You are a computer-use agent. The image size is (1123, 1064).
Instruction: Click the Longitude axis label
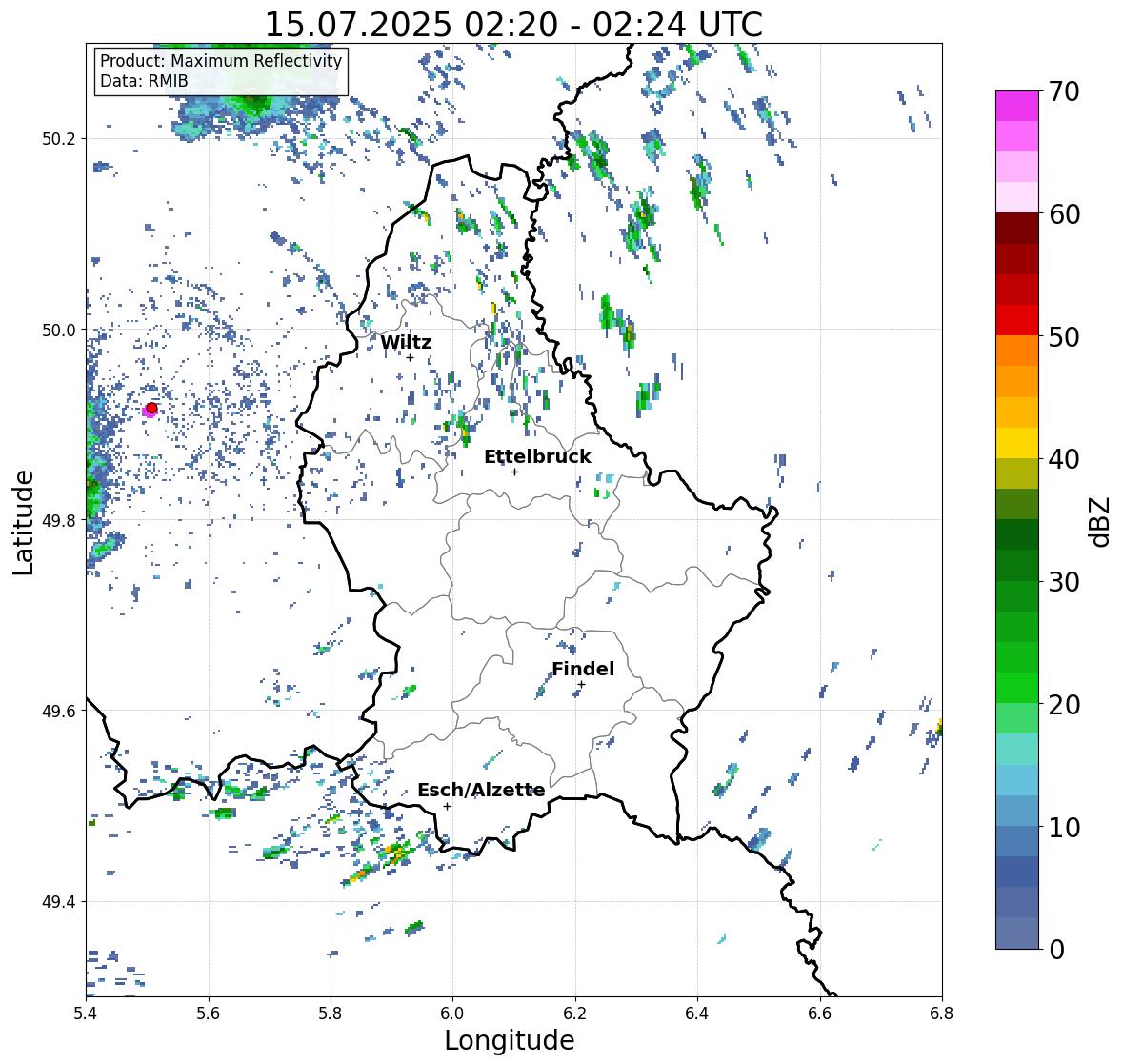click(510, 1040)
